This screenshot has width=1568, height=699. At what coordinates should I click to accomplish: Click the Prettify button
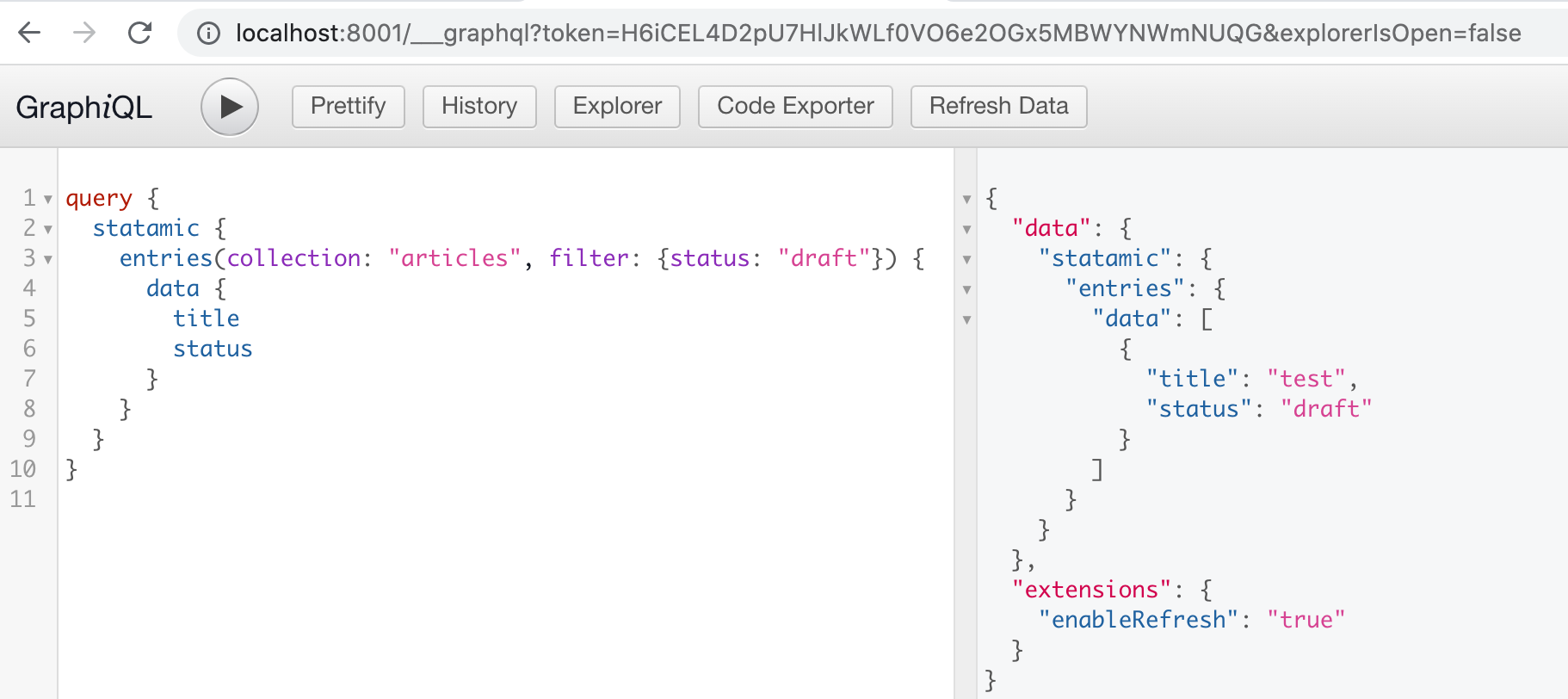pyautogui.click(x=349, y=107)
